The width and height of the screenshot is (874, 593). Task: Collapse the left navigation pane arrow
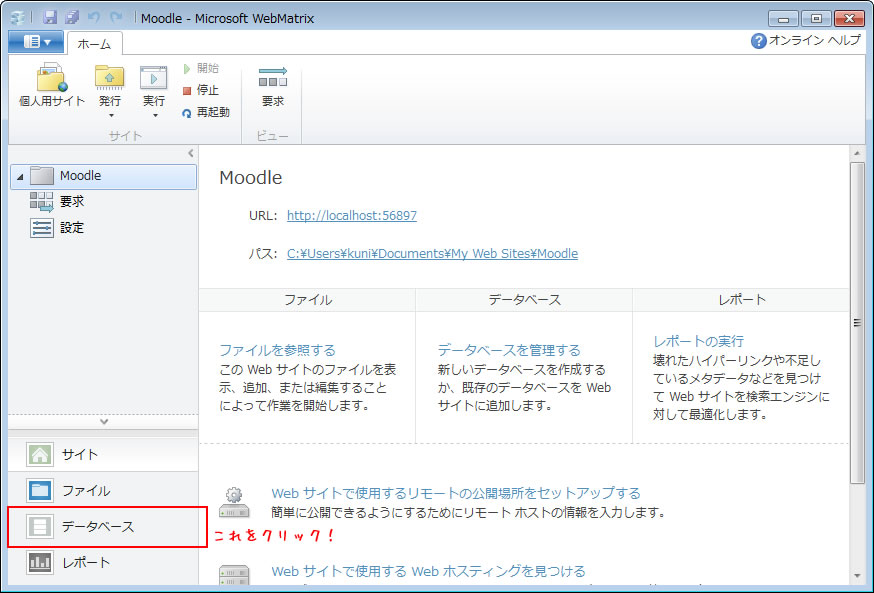[x=191, y=153]
